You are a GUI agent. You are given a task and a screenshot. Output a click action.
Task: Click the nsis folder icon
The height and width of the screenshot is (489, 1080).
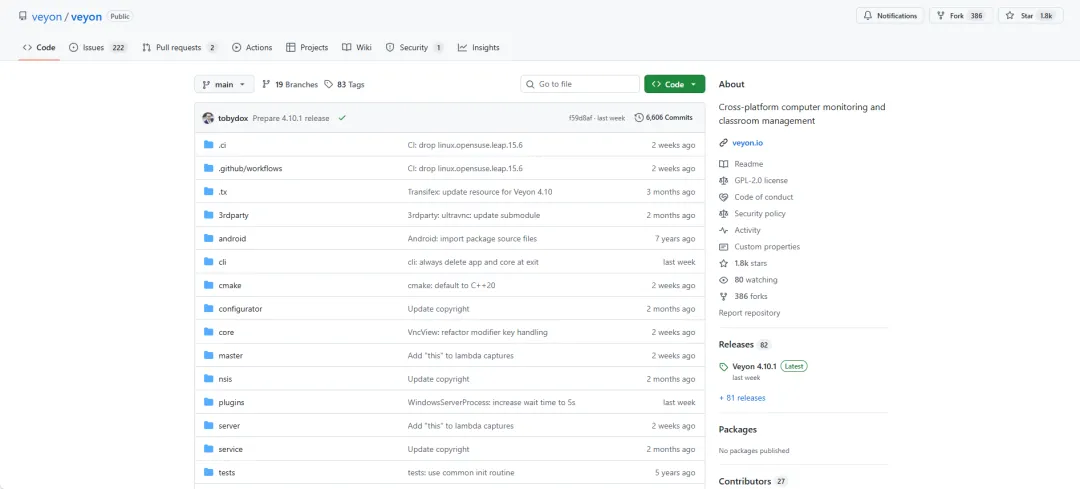tap(209, 379)
